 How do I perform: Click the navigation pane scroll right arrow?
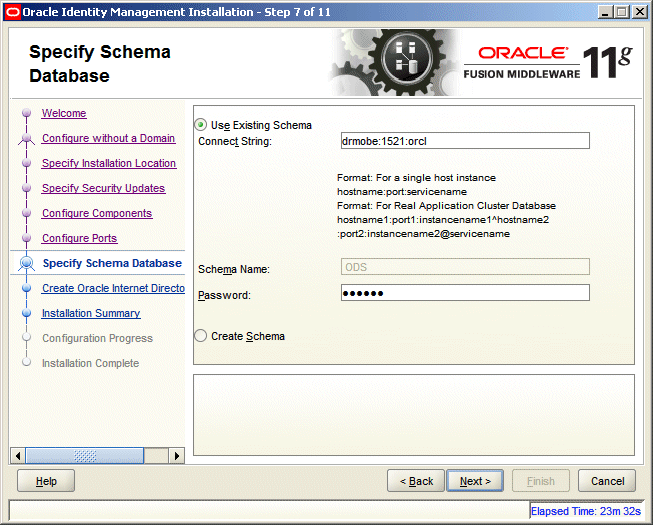pyautogui.click(x=177, y=455)
